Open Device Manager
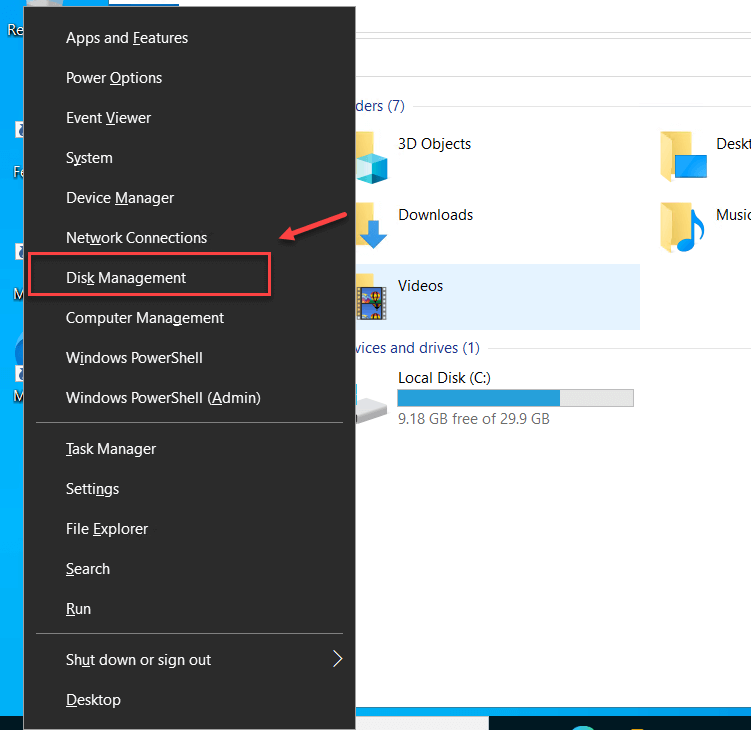 pos(120,198)
